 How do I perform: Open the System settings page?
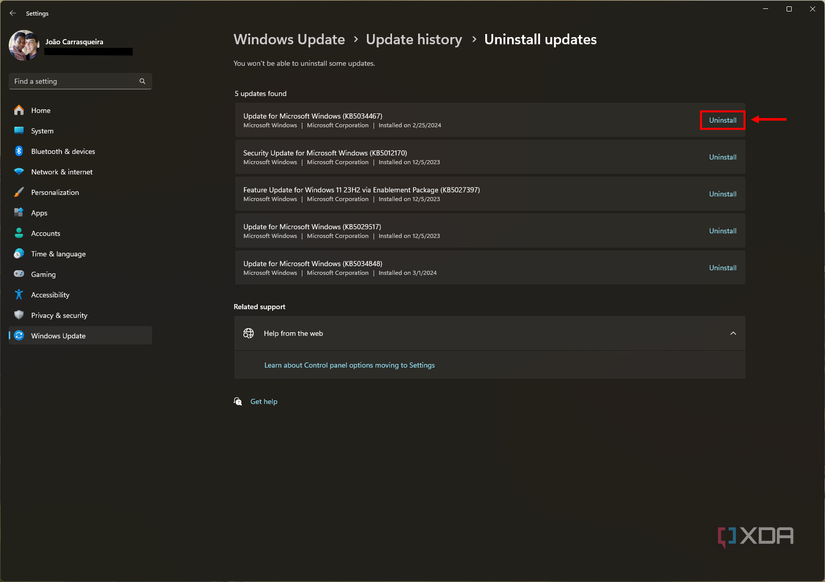(81, 131)
